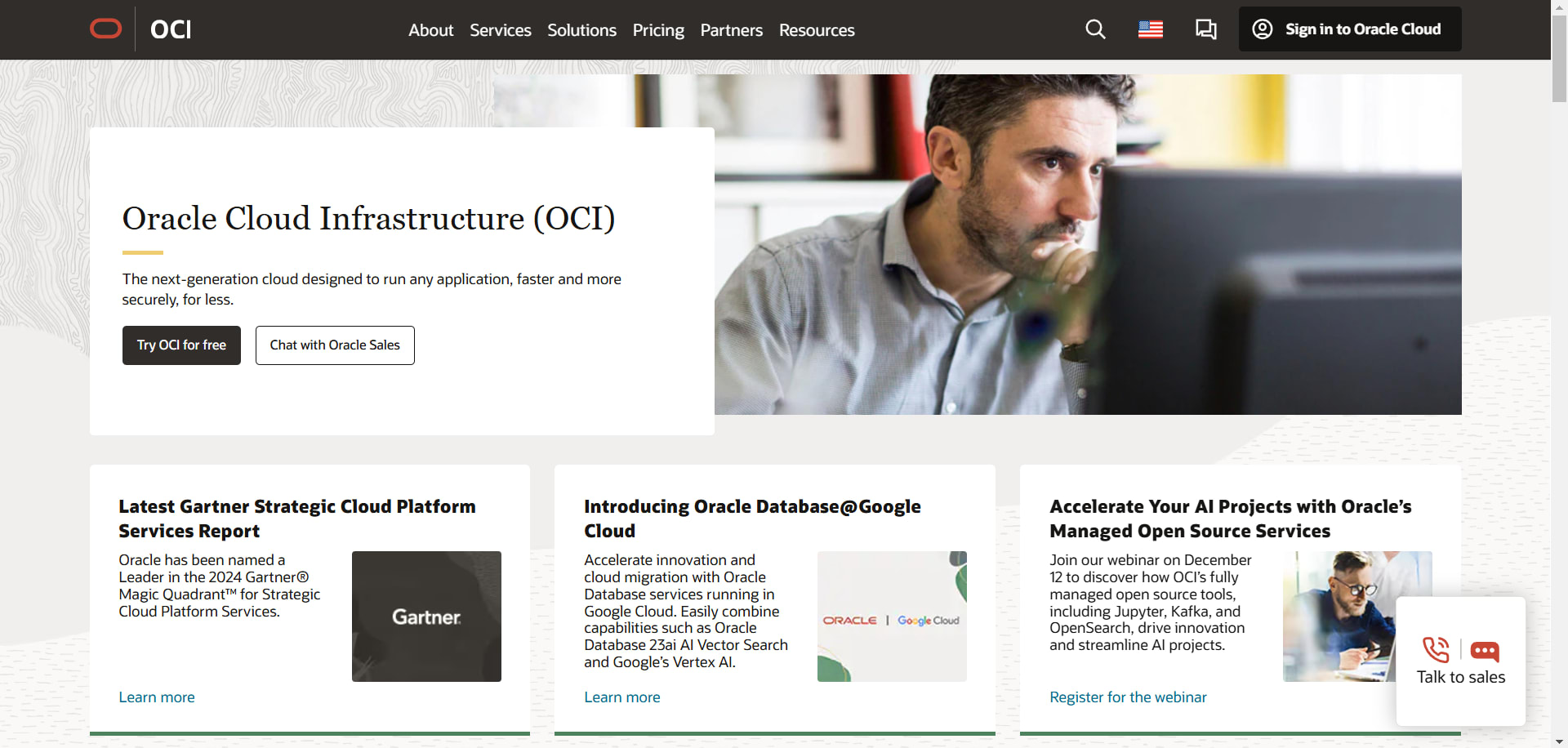Click the Introducing Oracle Database@Google Cloud heading
The image size is (1568, 748).
coord(752,519)
